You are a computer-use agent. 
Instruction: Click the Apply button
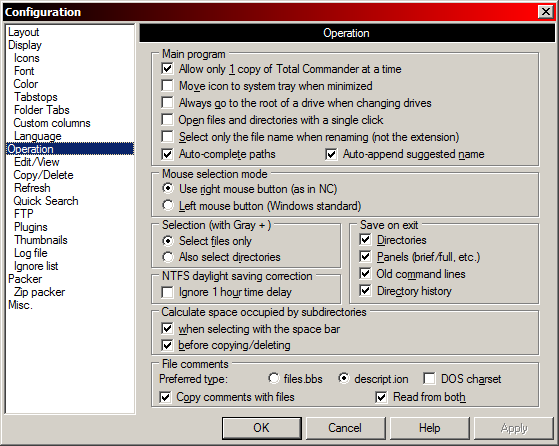514,428
